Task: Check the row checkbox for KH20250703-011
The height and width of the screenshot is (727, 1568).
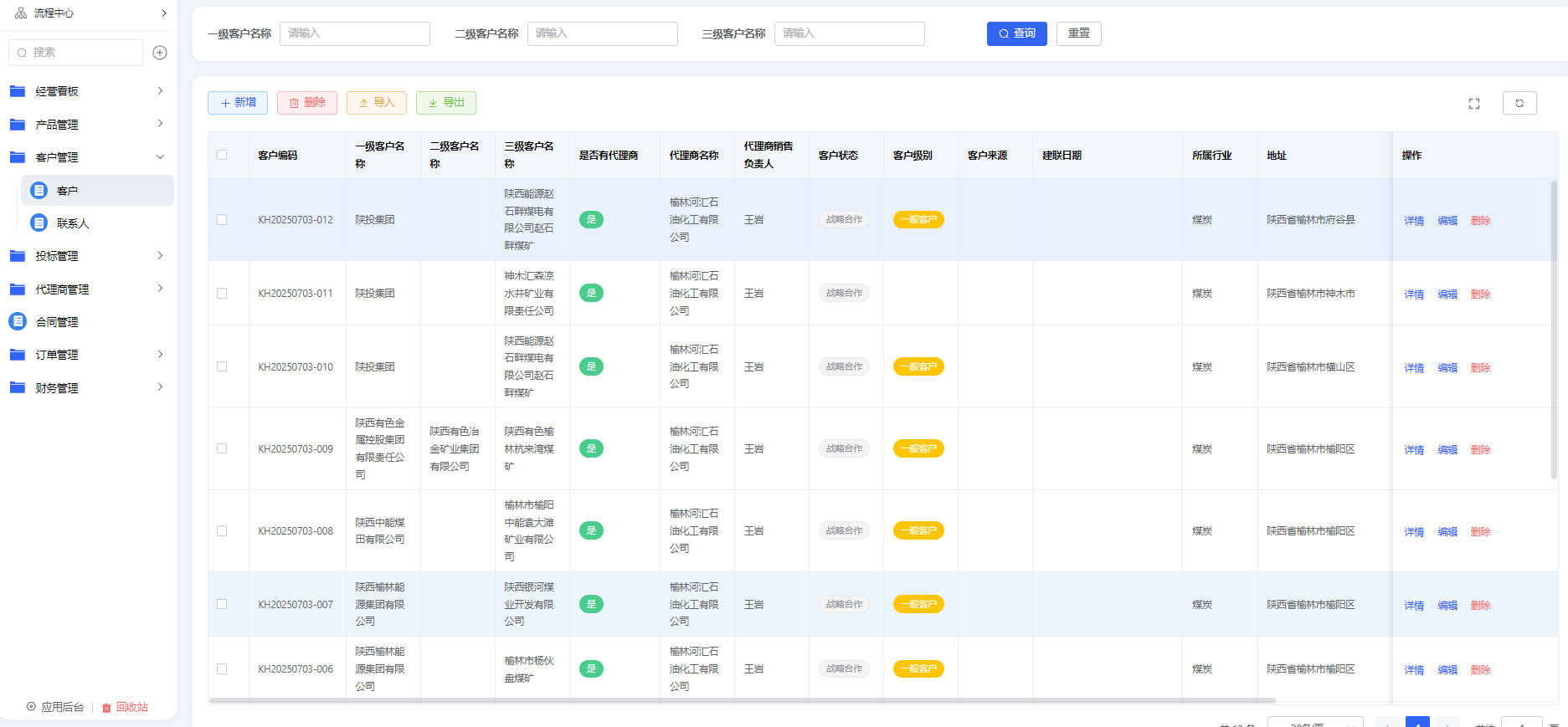Action: [222, 294]
